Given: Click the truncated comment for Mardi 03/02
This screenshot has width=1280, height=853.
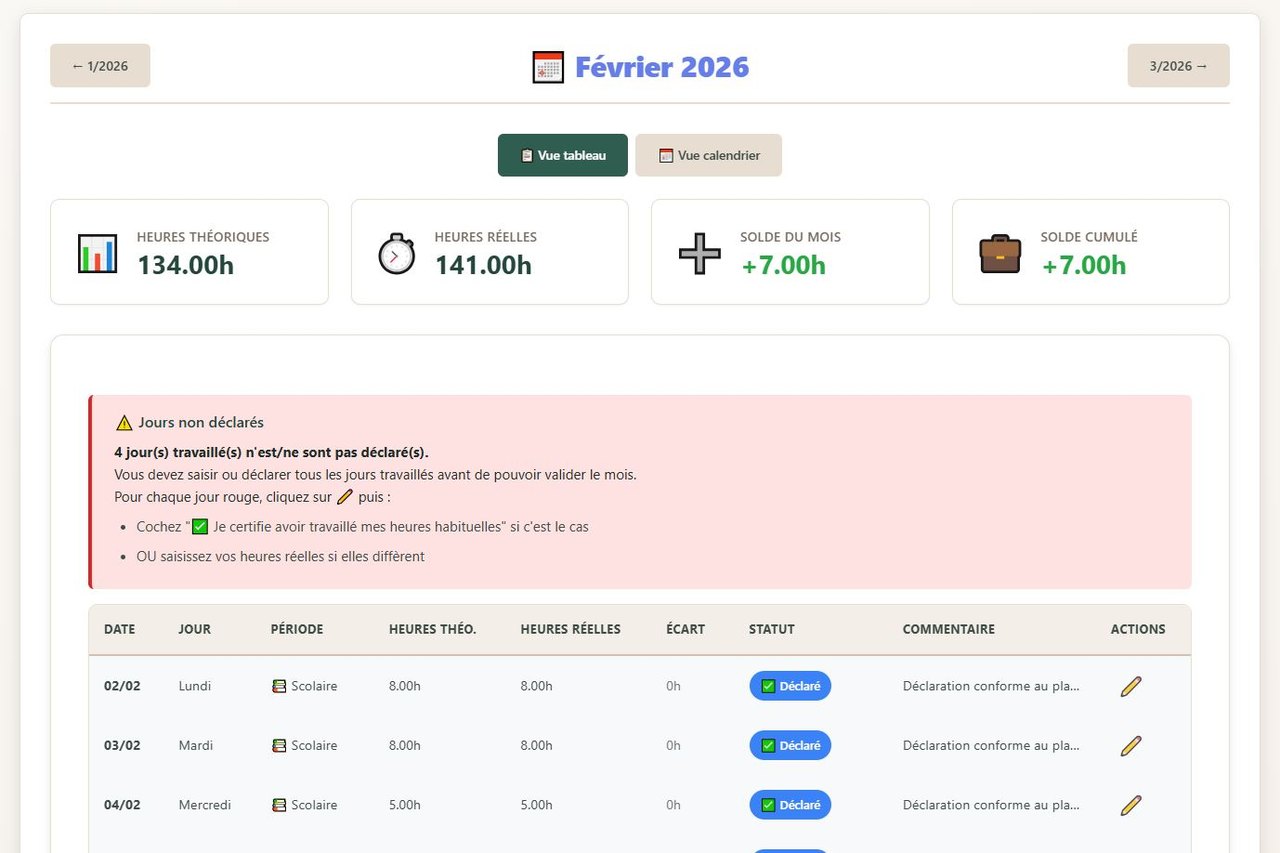Looking at the screenshot, I should pyautogui.click(x=990, y=745).
